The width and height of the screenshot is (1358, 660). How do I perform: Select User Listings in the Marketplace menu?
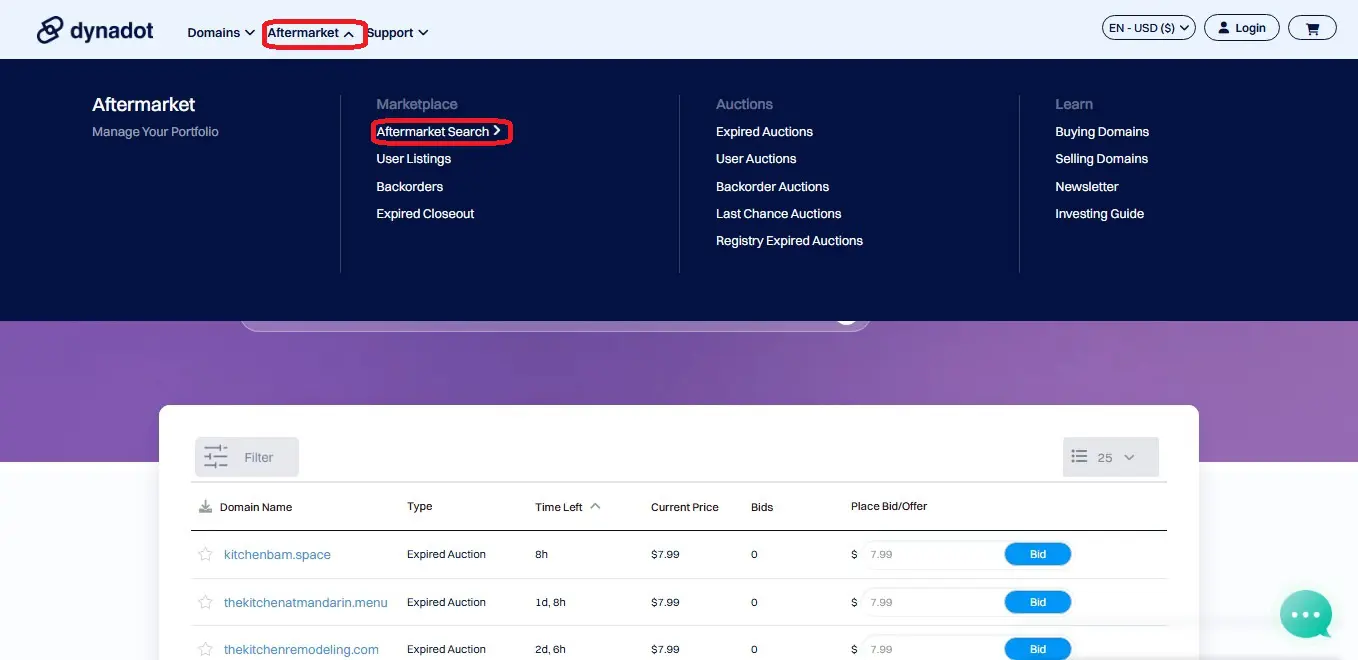tap(413, 159)
